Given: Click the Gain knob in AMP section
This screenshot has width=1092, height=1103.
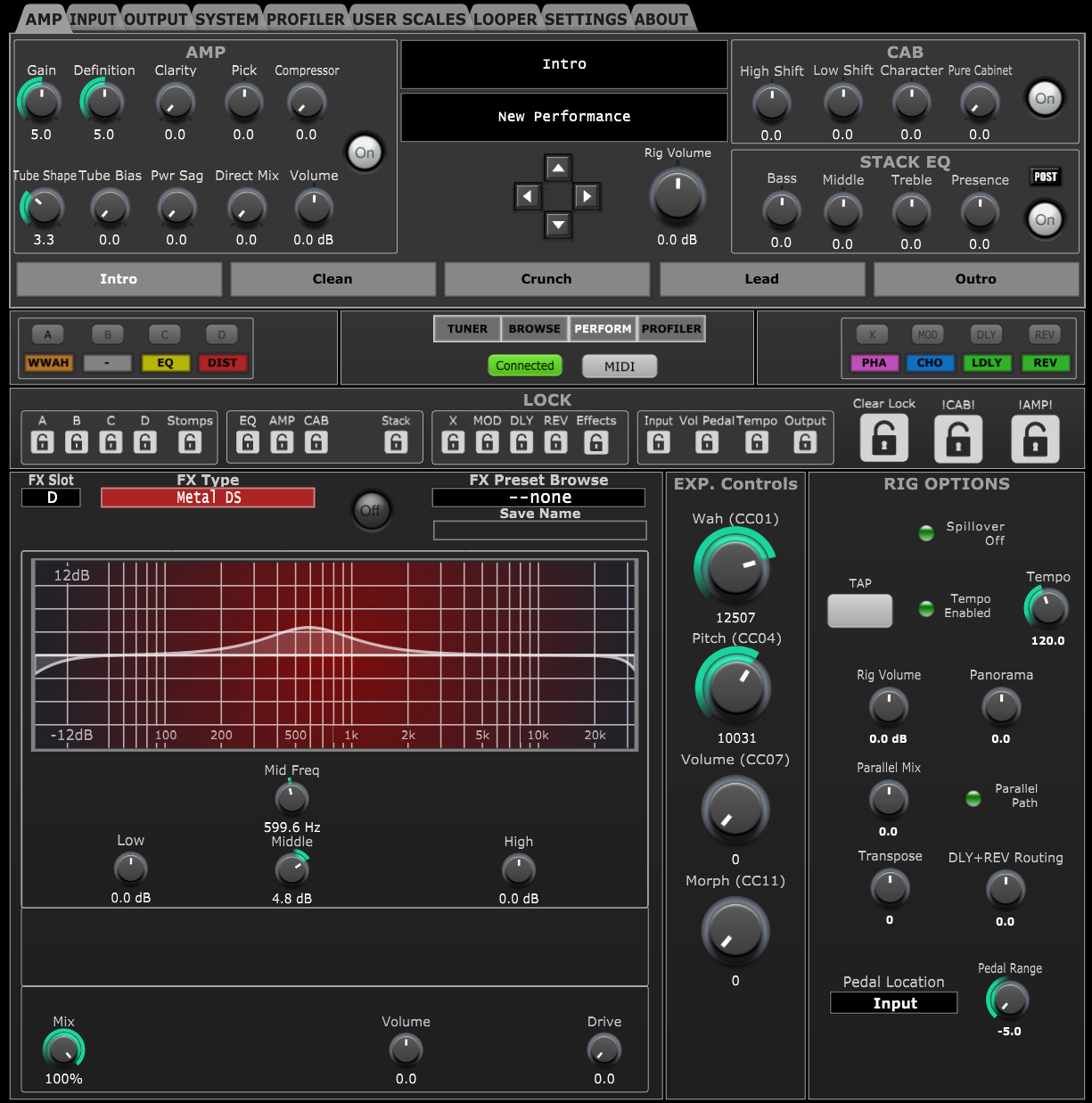Looking at the screenshot, I should [x=41, y=101].
